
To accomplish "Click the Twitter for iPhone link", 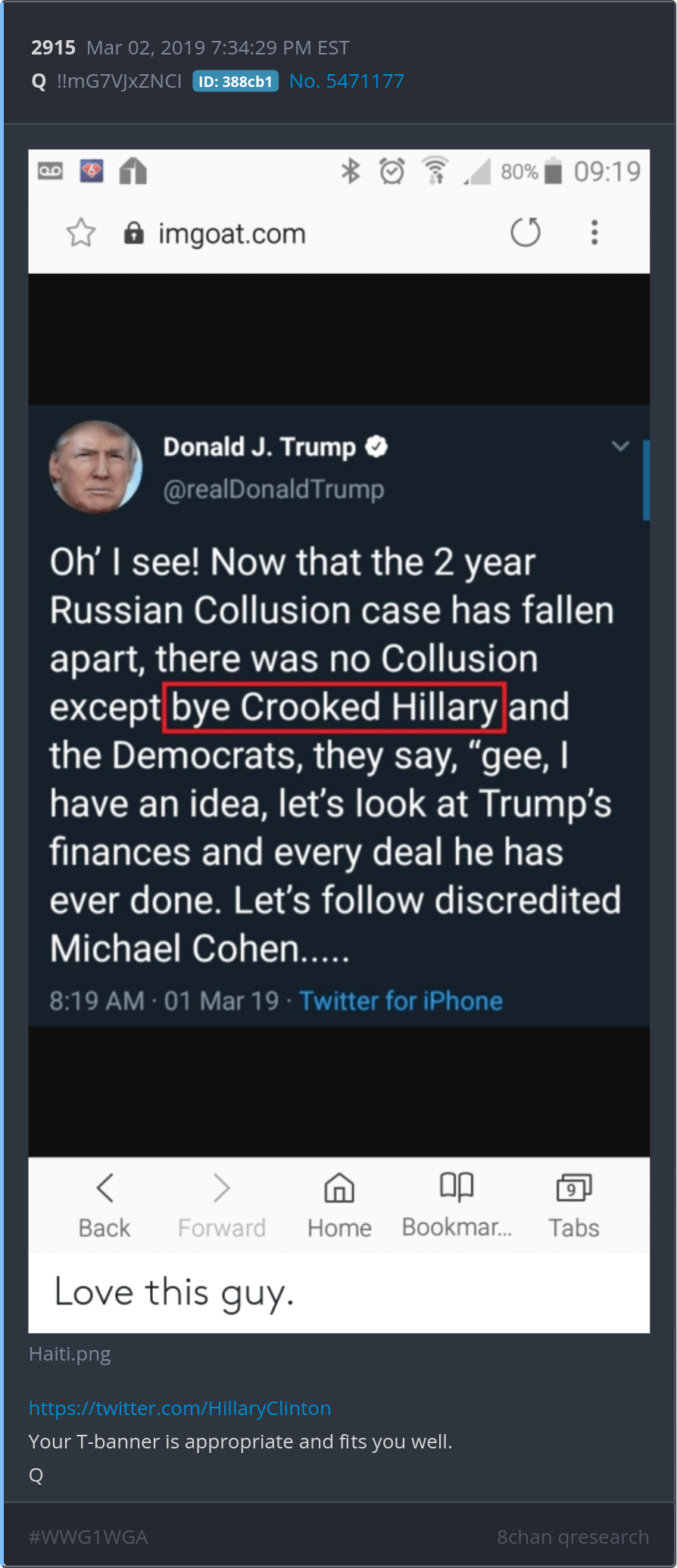I will [401, 1001].
